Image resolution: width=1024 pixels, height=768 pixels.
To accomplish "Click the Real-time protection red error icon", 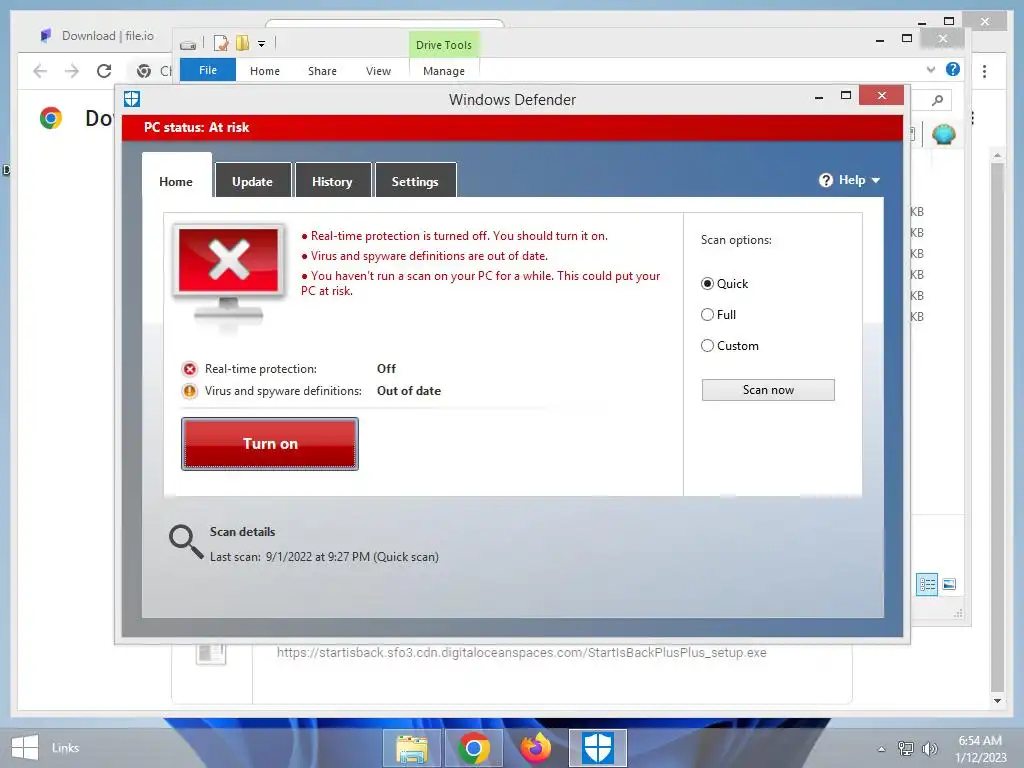I will pyautogui.click(x=189, y=370).
